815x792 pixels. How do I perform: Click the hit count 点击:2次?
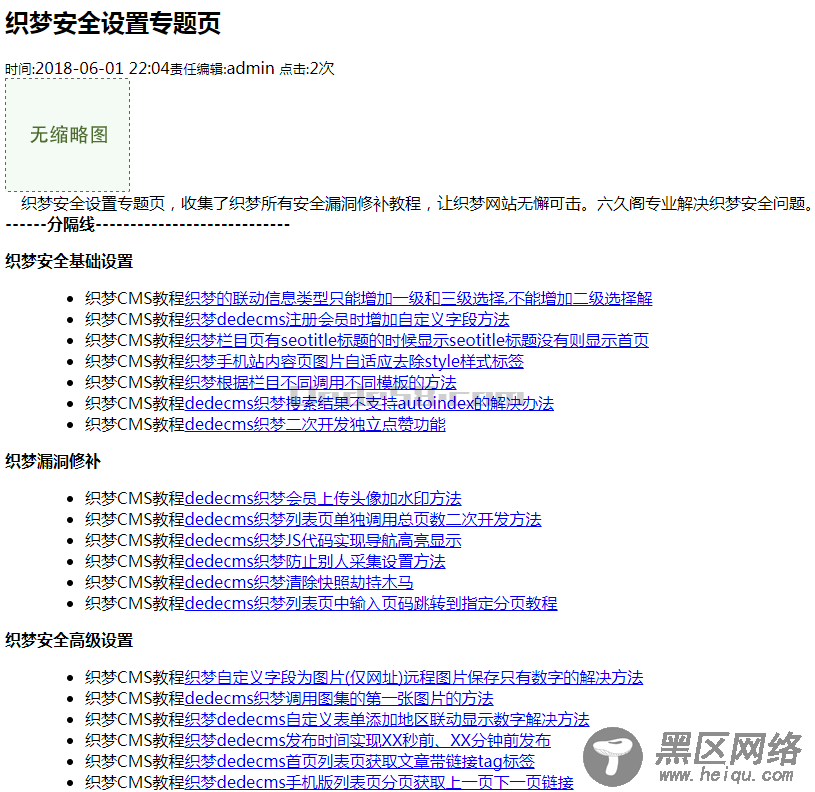(307, 68)
